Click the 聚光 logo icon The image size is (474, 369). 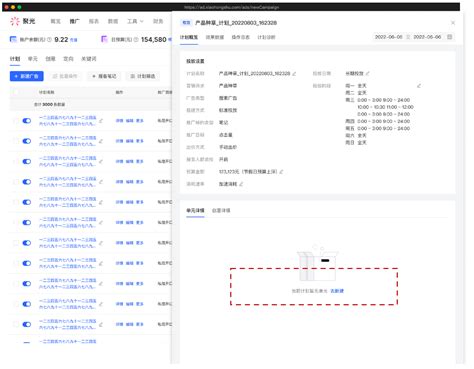pos(15,21)
